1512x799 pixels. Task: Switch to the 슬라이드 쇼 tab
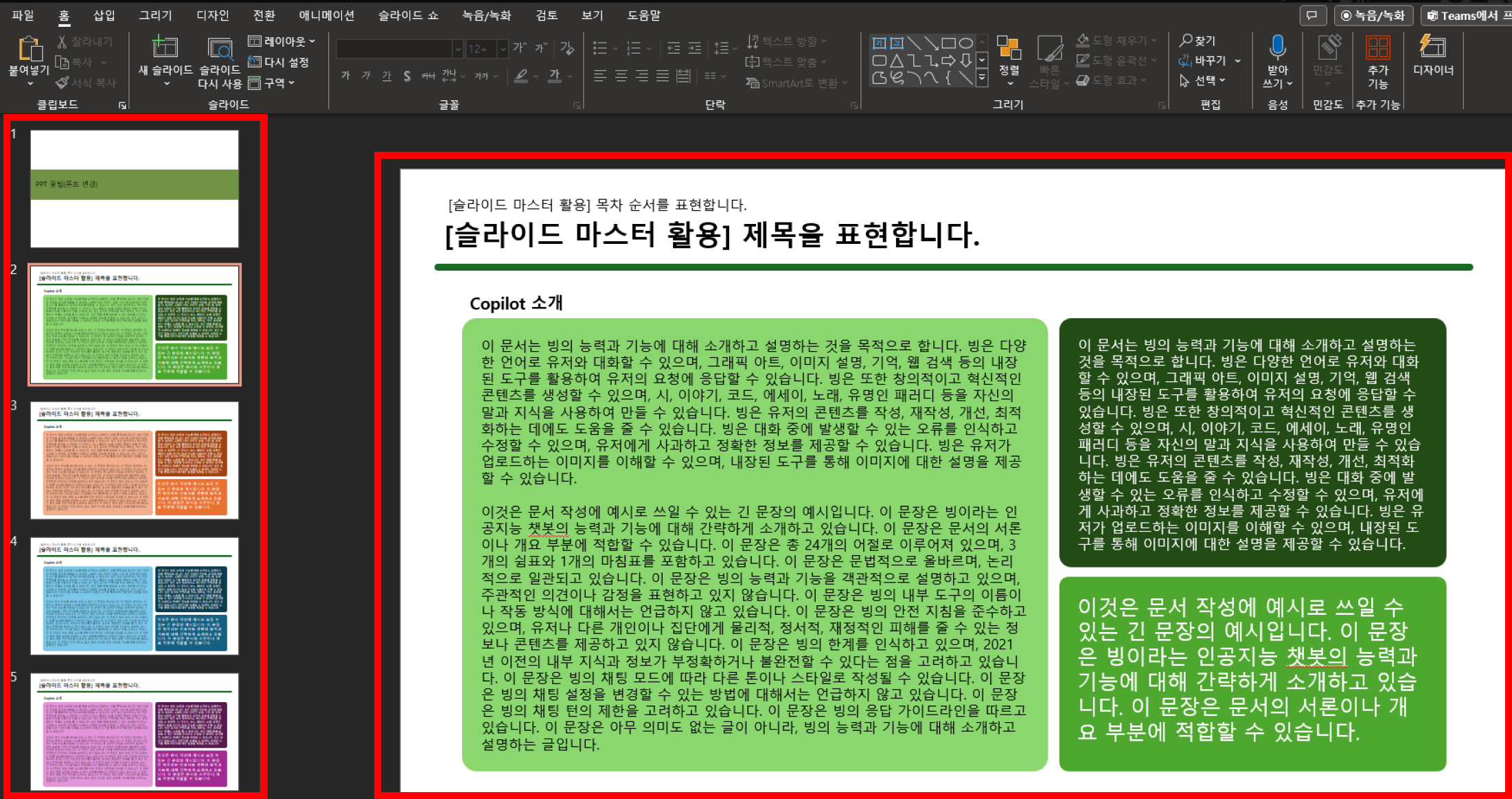(408, 15)
